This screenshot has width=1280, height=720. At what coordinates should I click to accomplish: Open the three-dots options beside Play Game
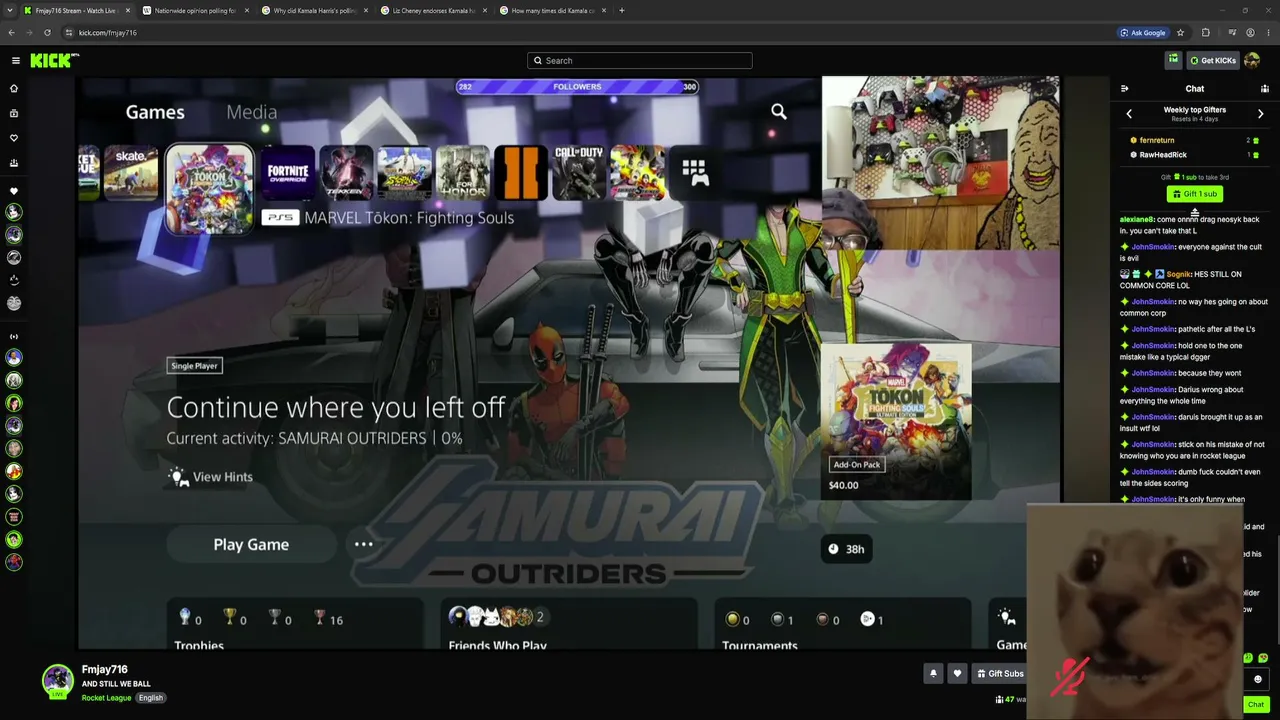tap(364, 544)
